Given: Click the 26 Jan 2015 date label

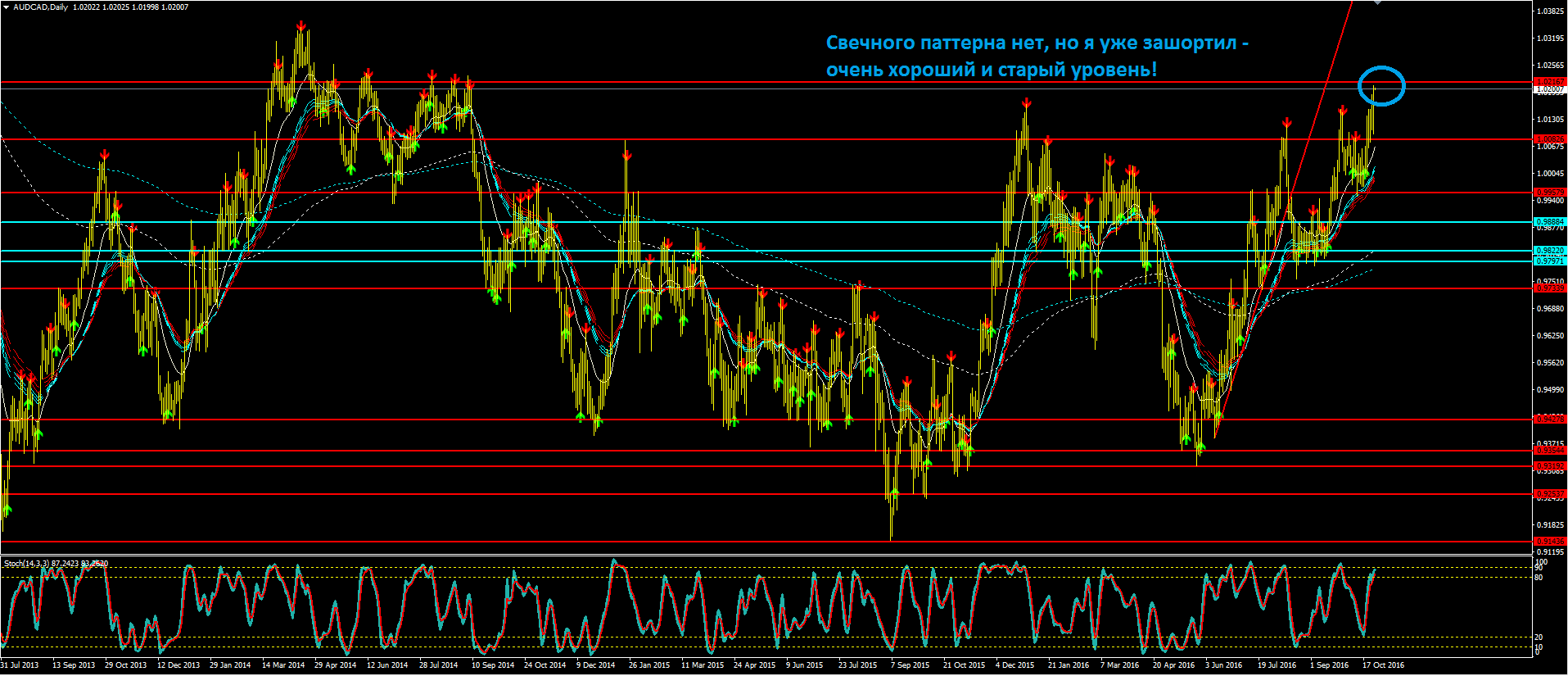Looking at the screenshot, I should tap(649, 665).
